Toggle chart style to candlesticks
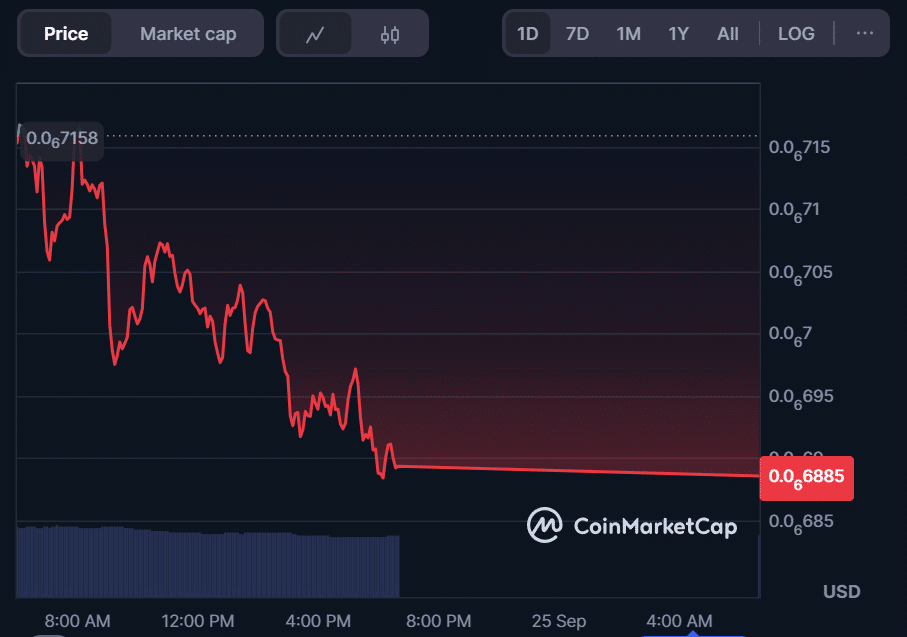Image resolution: width=907 pixels, height=637 pixels. 388,33
